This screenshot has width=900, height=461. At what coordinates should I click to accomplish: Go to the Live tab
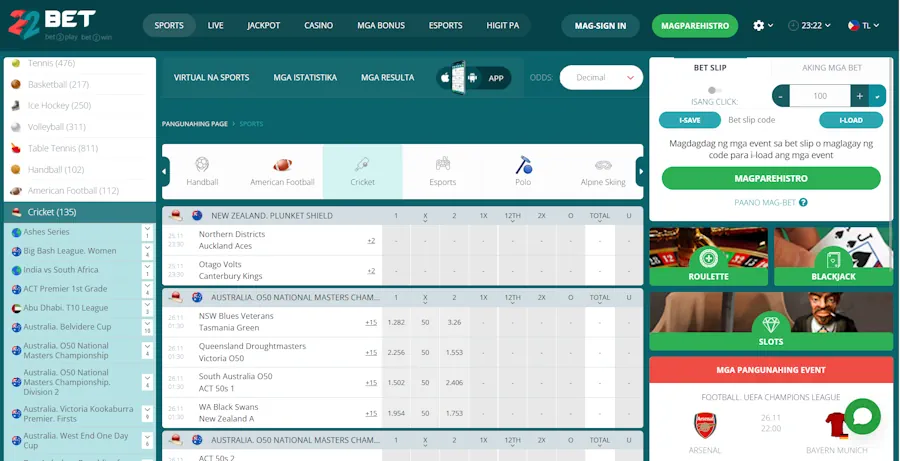(x=215, y=26)
